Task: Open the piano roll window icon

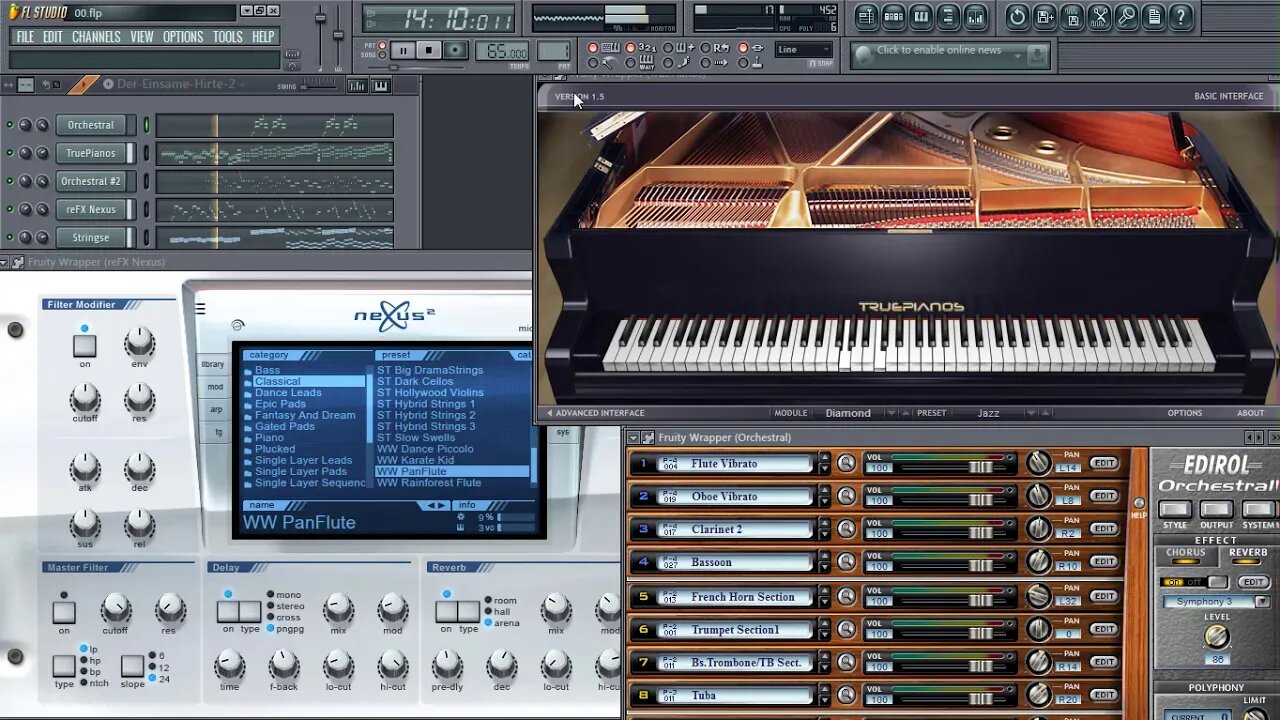Action: point(921,16)
